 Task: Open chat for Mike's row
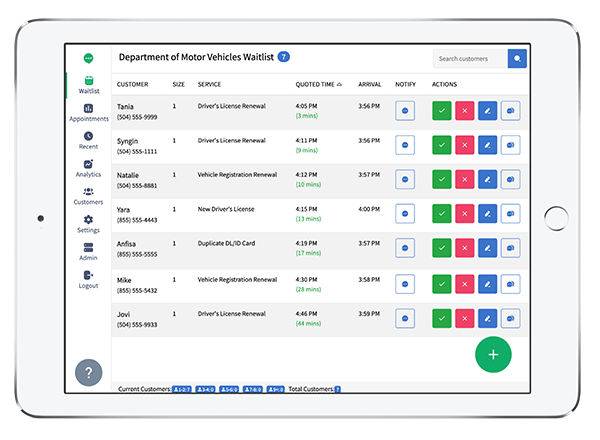[510, 284]
